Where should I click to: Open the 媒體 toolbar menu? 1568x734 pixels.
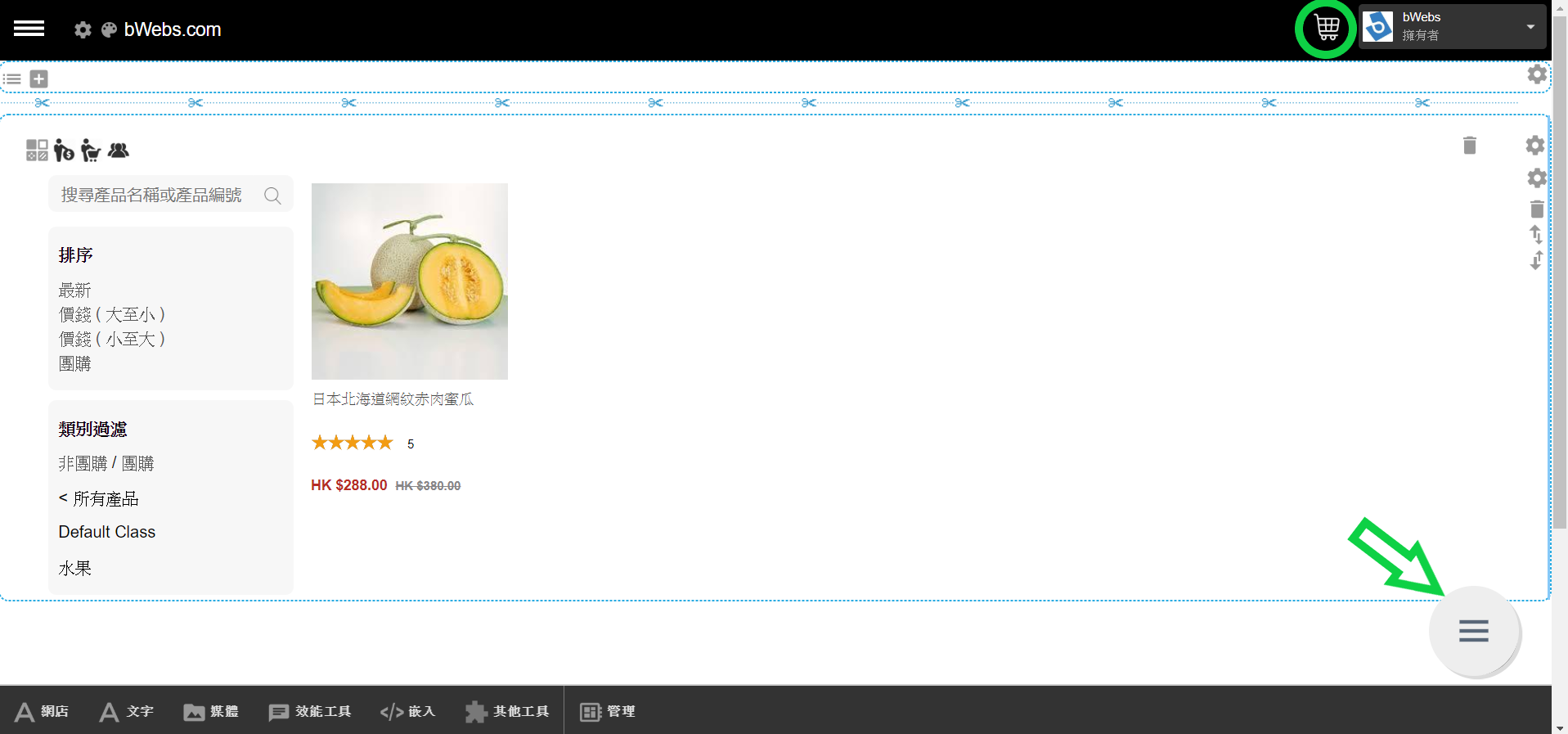coord(211,712)
